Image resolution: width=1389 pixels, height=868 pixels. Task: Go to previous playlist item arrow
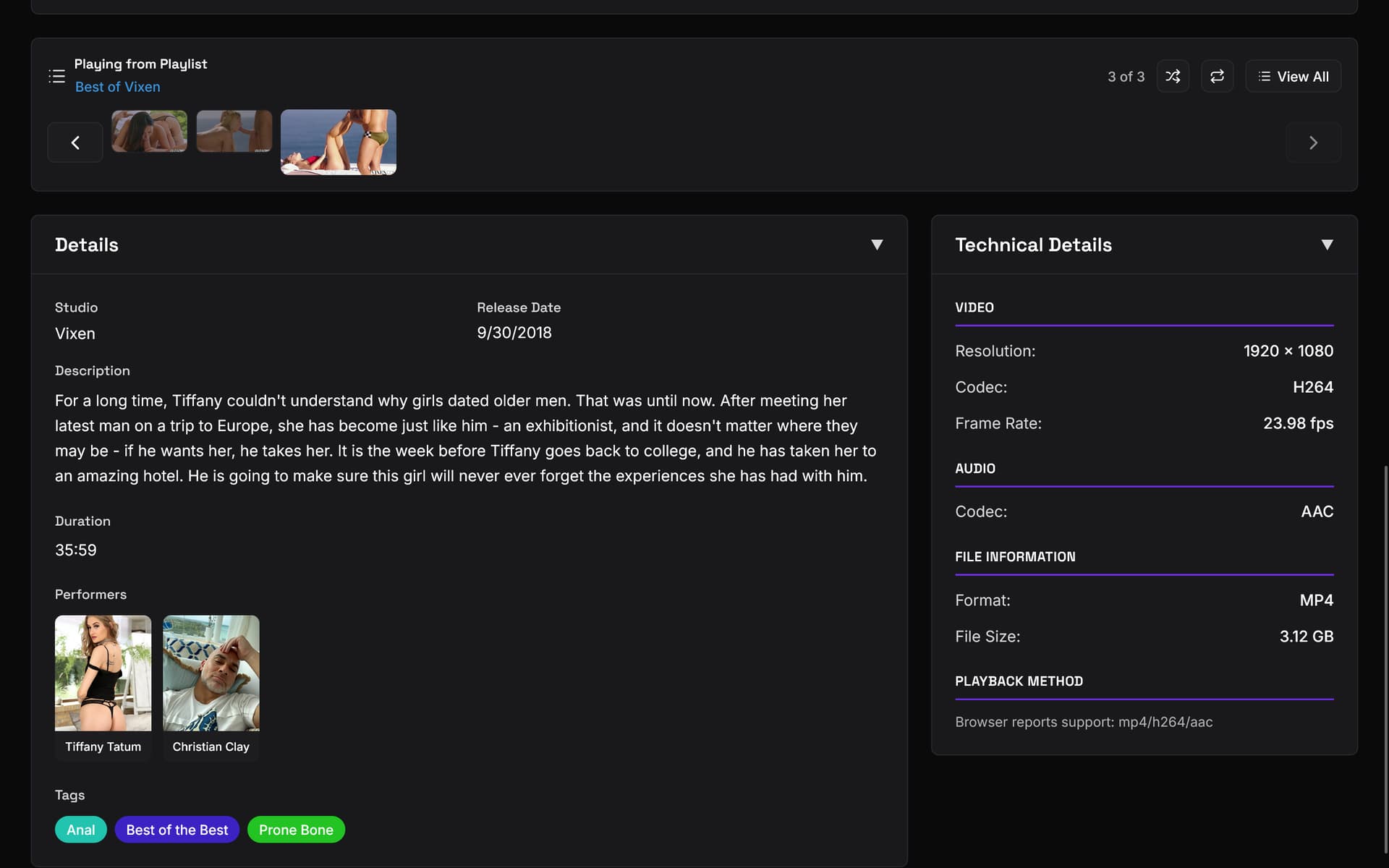tap(75, 142)
